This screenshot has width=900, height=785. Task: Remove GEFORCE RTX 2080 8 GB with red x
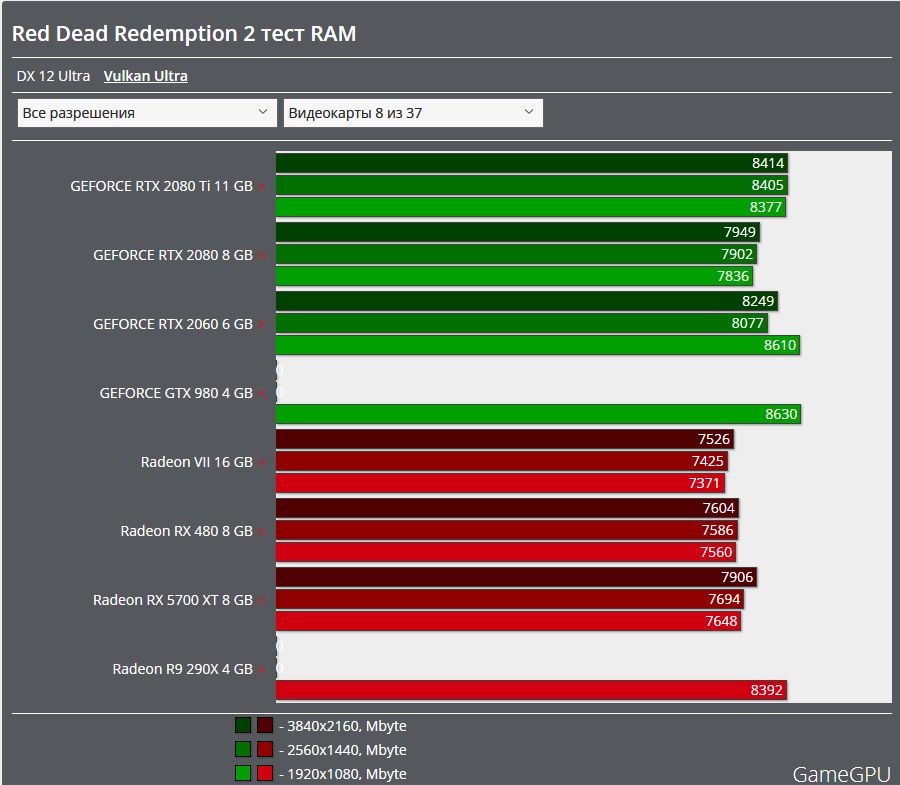262,255
